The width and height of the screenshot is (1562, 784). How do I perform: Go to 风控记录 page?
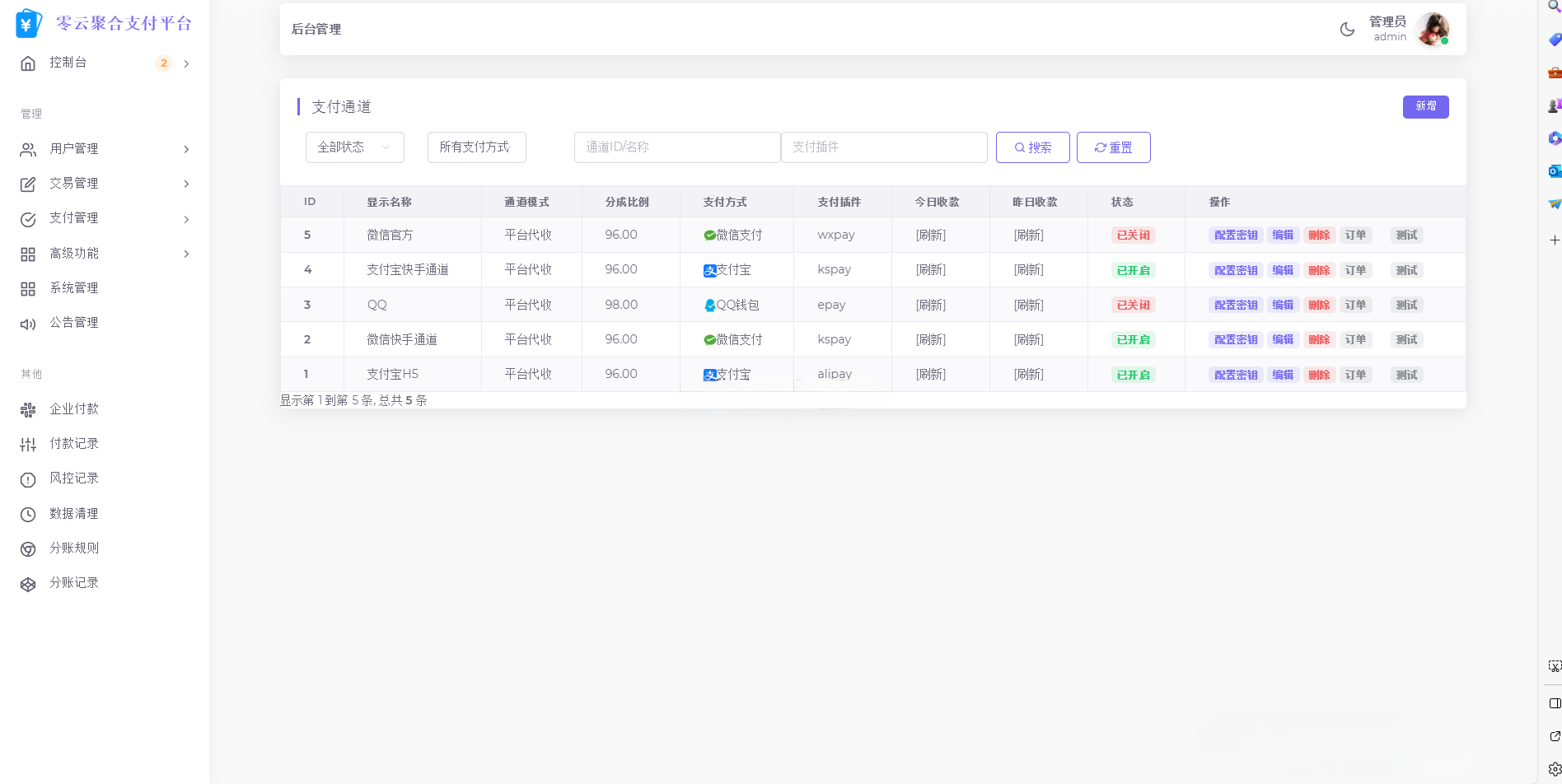point(73,478)
